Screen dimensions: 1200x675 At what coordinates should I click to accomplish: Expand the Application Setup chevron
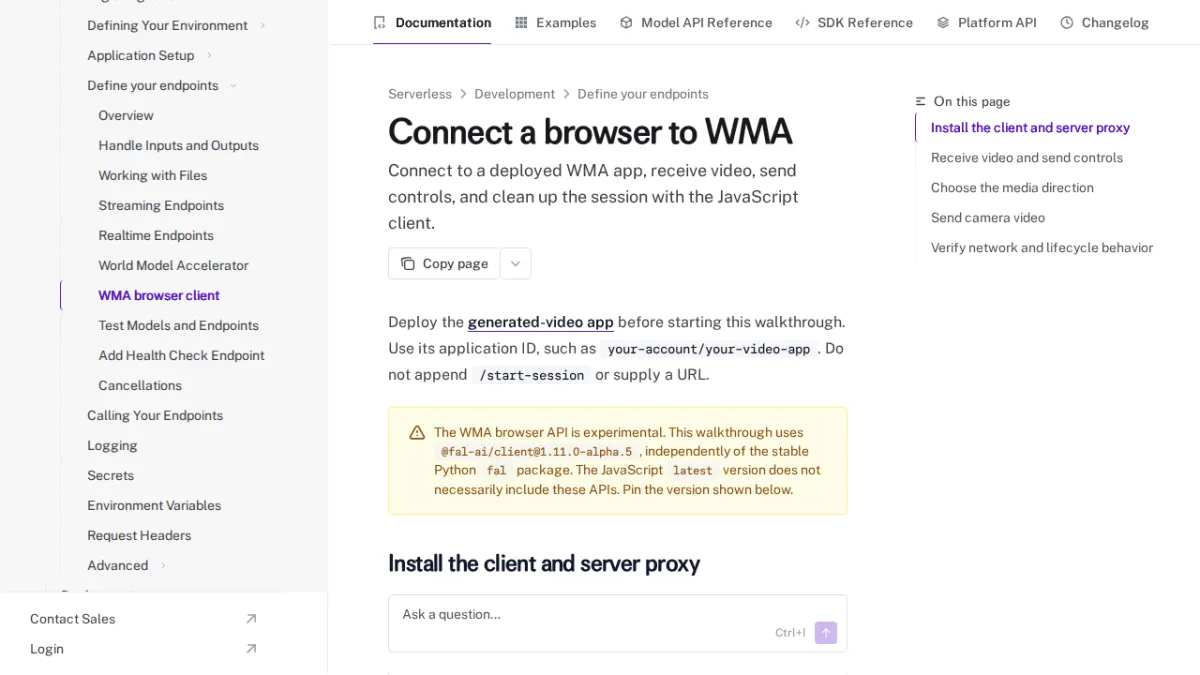209,55
